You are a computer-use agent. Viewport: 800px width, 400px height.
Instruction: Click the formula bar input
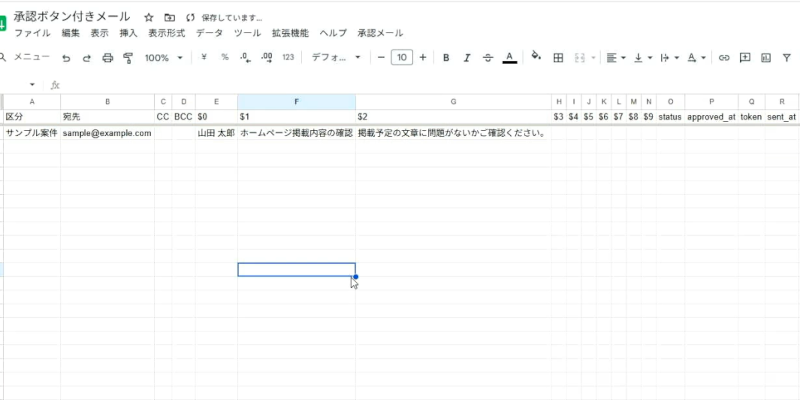click(x=429, y=85)
